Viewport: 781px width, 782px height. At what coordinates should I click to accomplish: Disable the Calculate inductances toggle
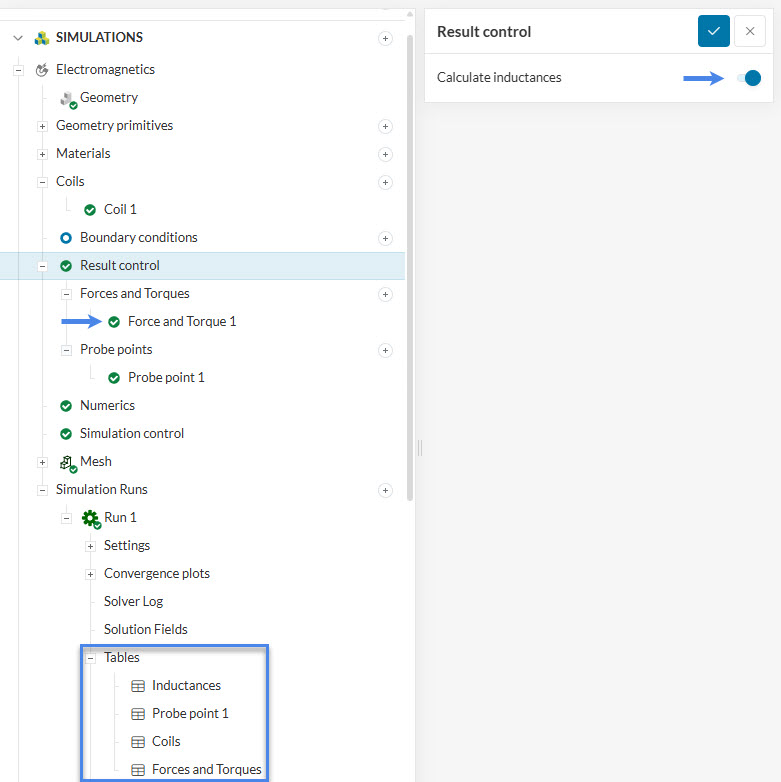(750, 78)
